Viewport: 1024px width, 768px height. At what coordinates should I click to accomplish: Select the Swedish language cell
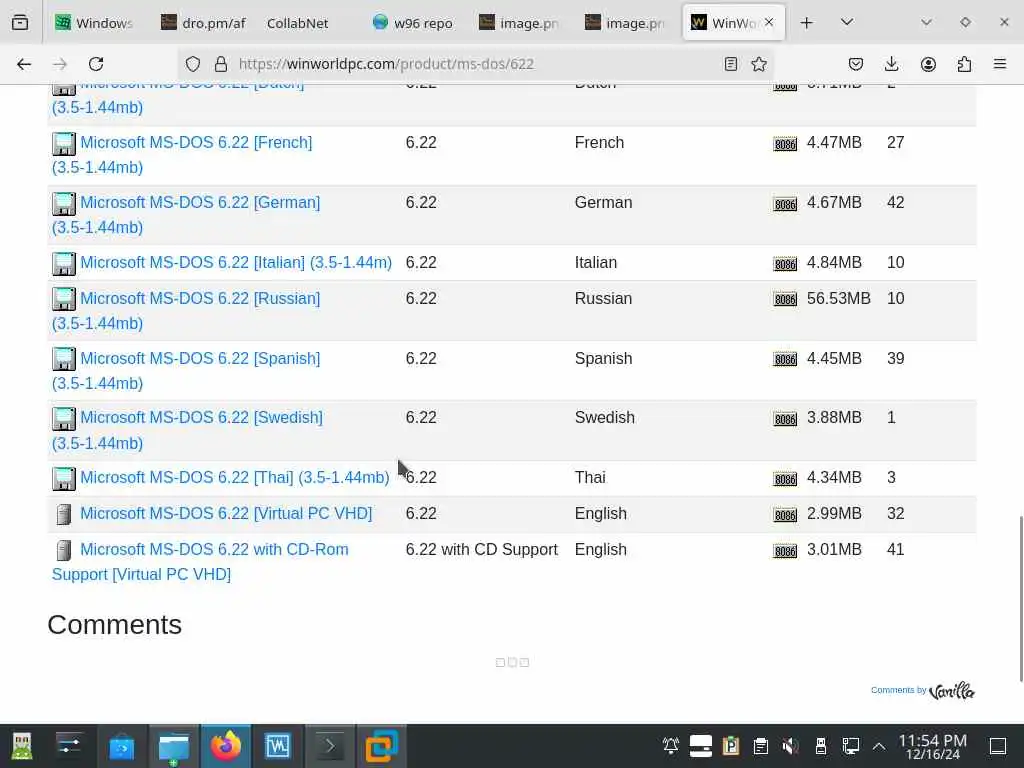(x=605, y=417)
